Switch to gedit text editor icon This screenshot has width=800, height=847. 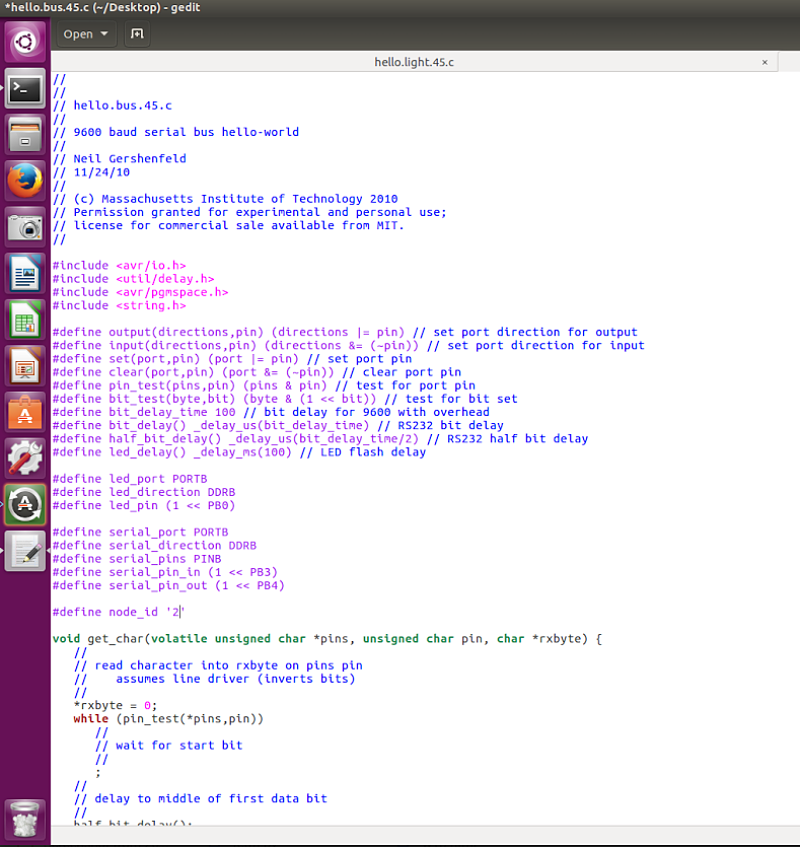pos(25,552)
